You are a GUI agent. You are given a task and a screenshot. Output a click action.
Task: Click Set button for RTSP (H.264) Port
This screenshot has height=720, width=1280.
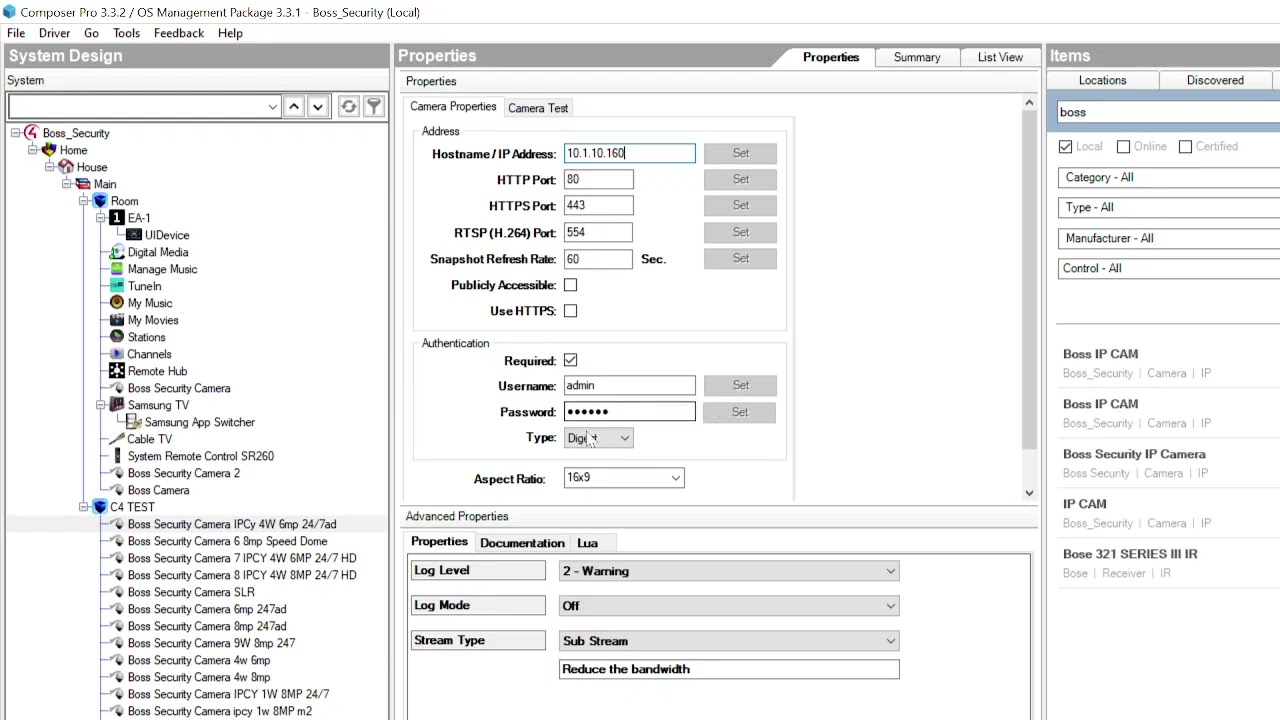[740, 232]
